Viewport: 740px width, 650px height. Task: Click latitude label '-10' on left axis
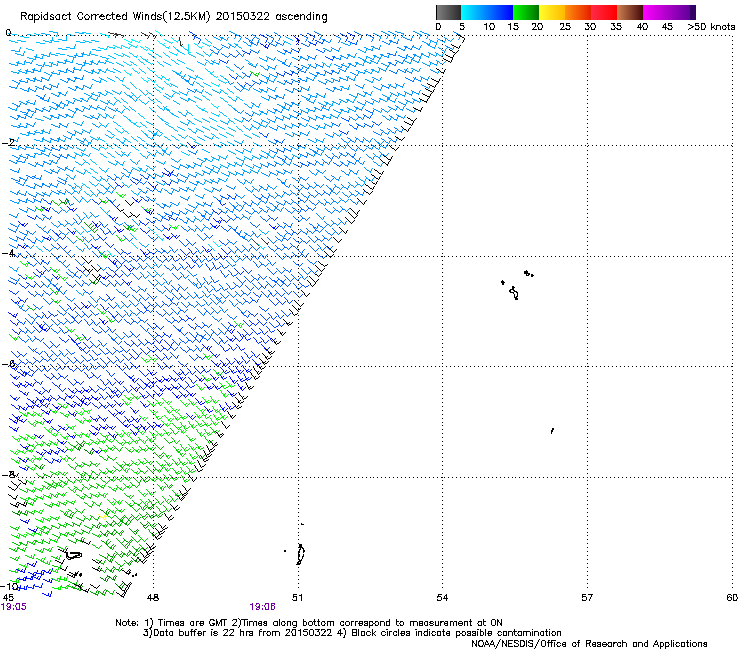(x=9, y=586)
